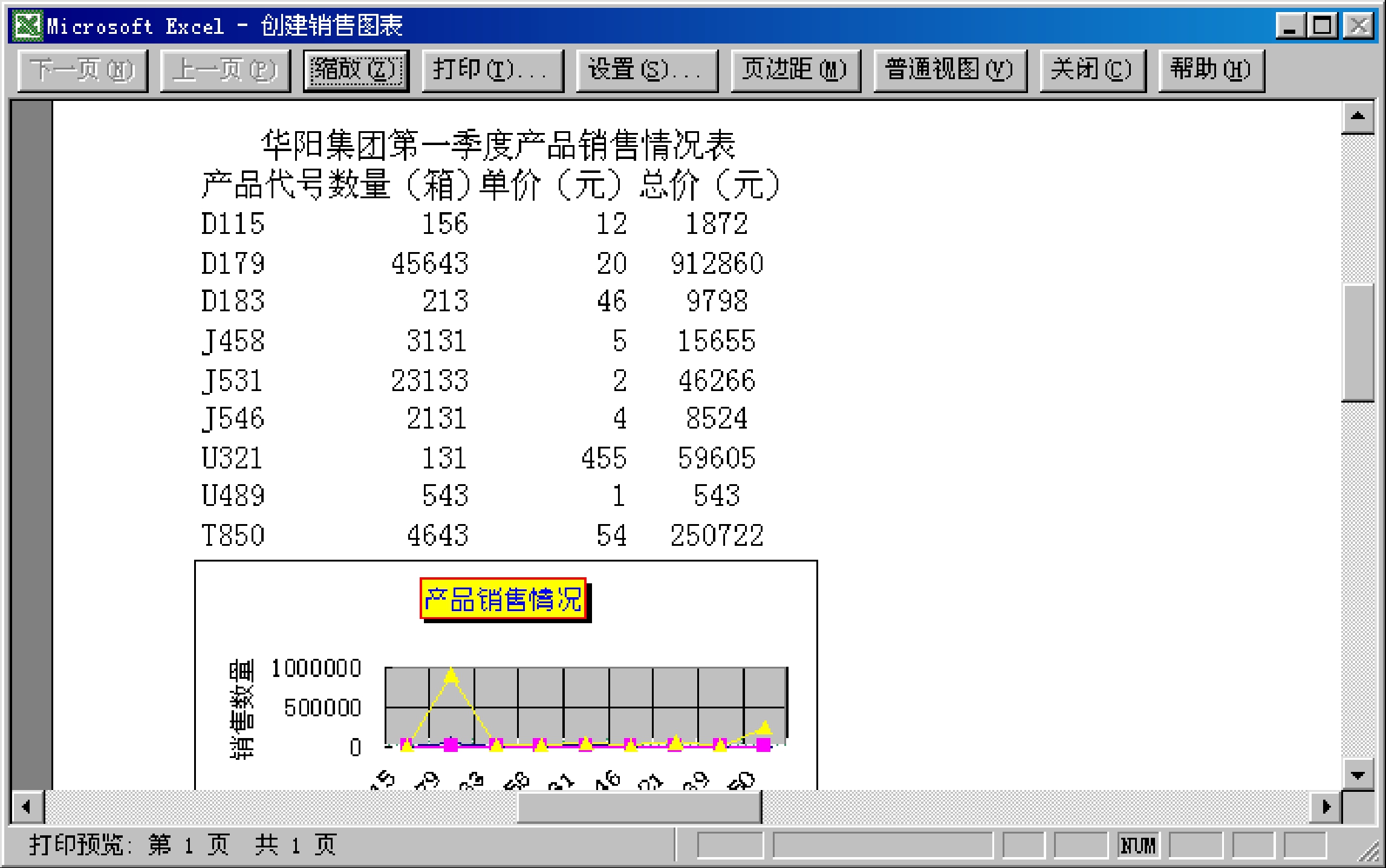The image size is (1386, 868).
Task: Click the horizontal scrollbar right arrow
Action: point(1326,806)
